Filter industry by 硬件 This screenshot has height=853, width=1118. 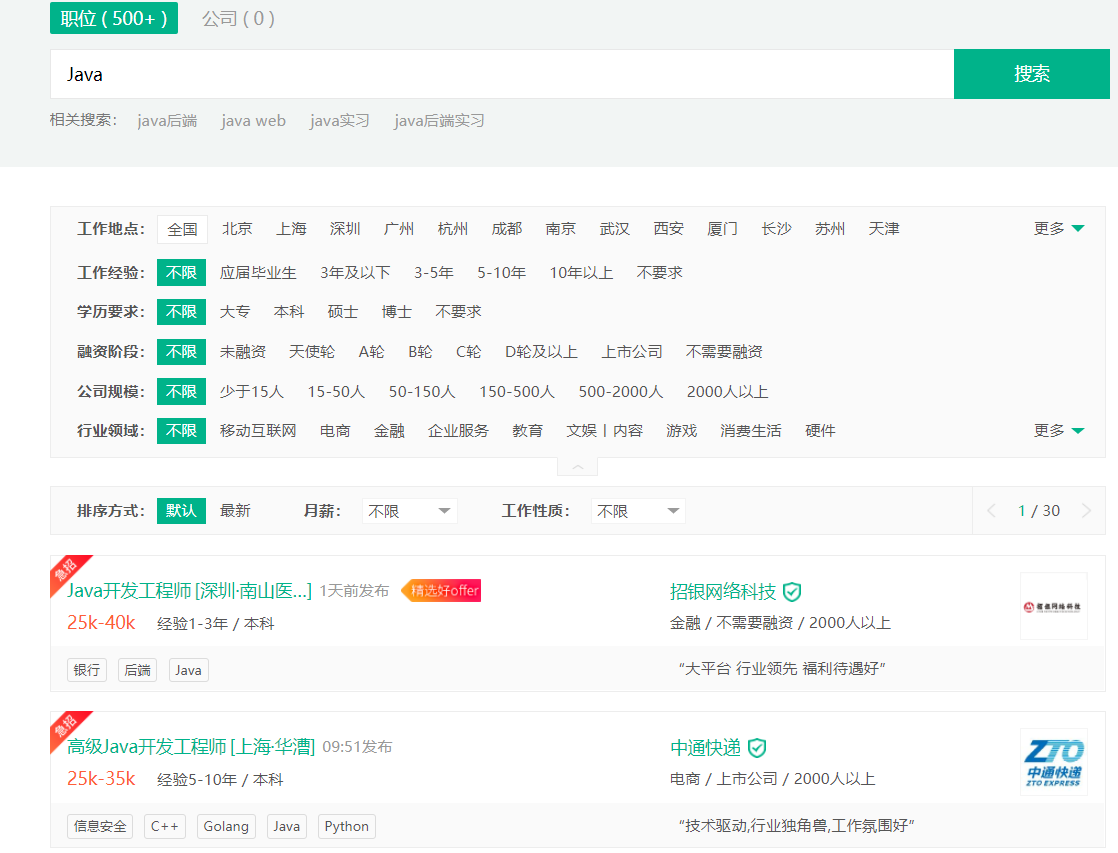[x=820, y=431]
